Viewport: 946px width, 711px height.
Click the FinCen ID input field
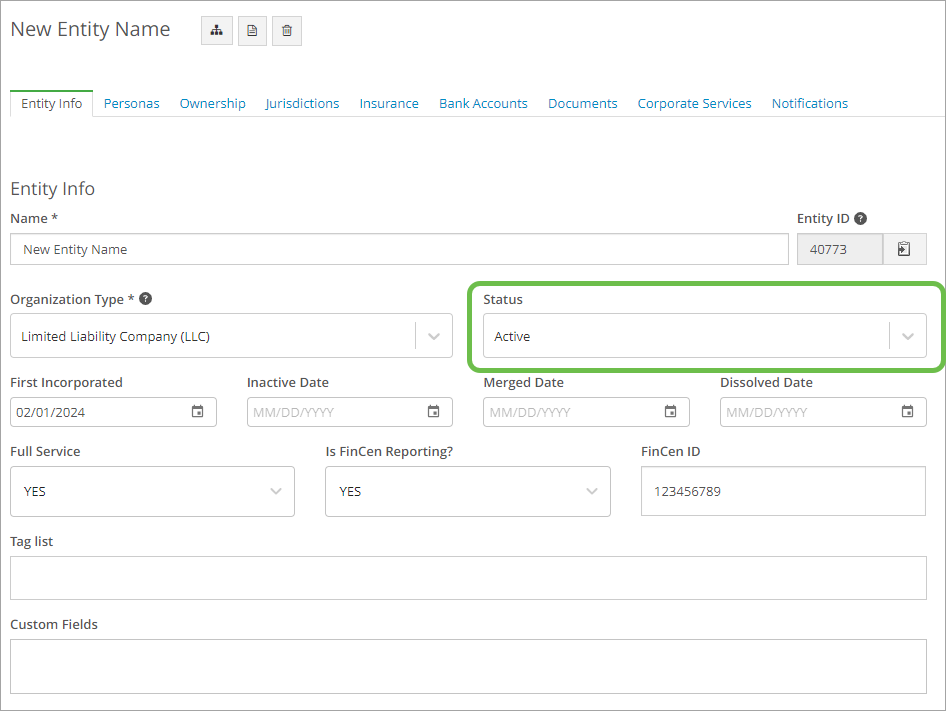coord(783,491)
